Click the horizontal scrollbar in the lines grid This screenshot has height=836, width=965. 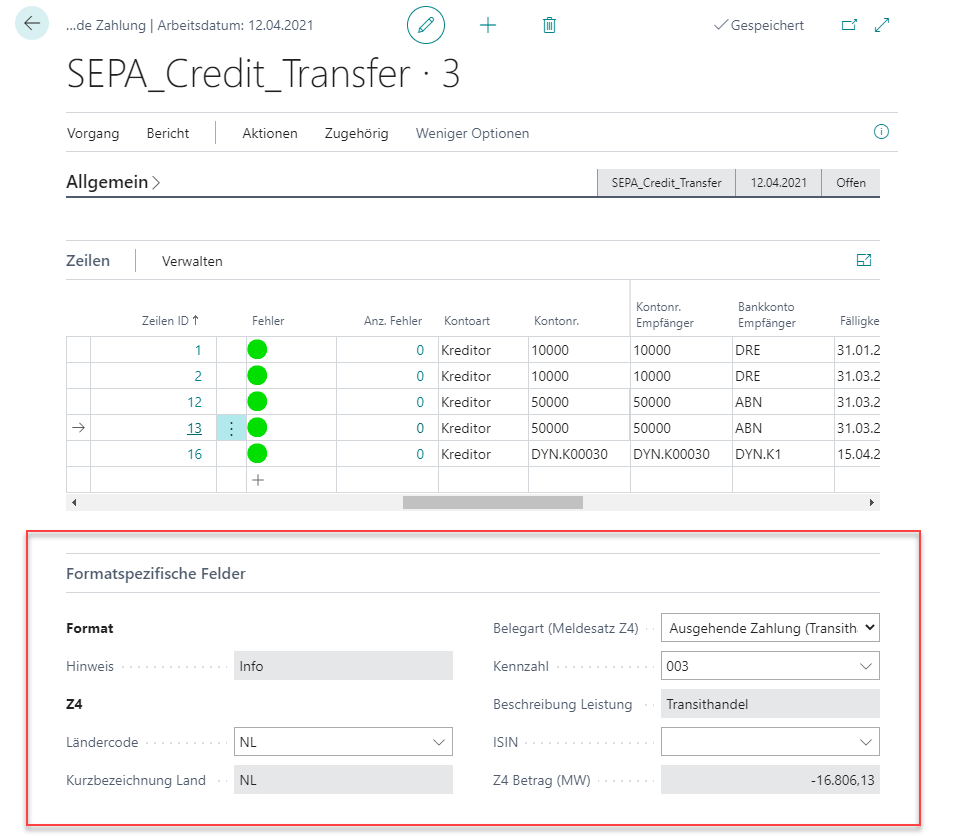point(492,502)
